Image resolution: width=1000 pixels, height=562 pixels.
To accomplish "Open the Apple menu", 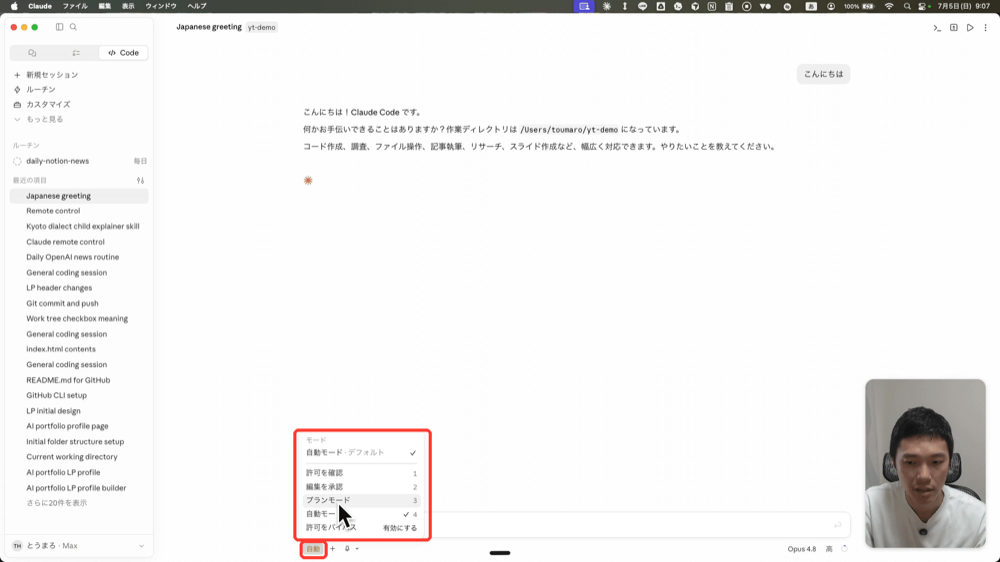I will click(x=14, y=6).
